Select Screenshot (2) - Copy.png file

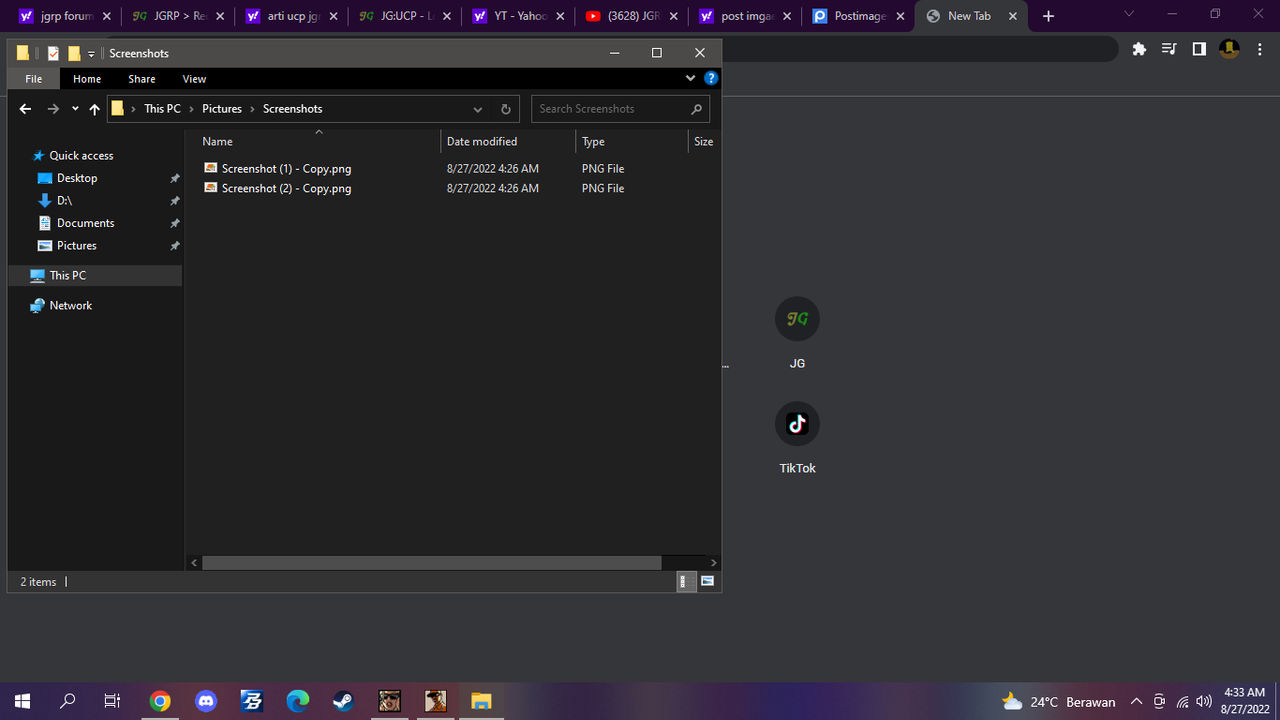point(286,188)
